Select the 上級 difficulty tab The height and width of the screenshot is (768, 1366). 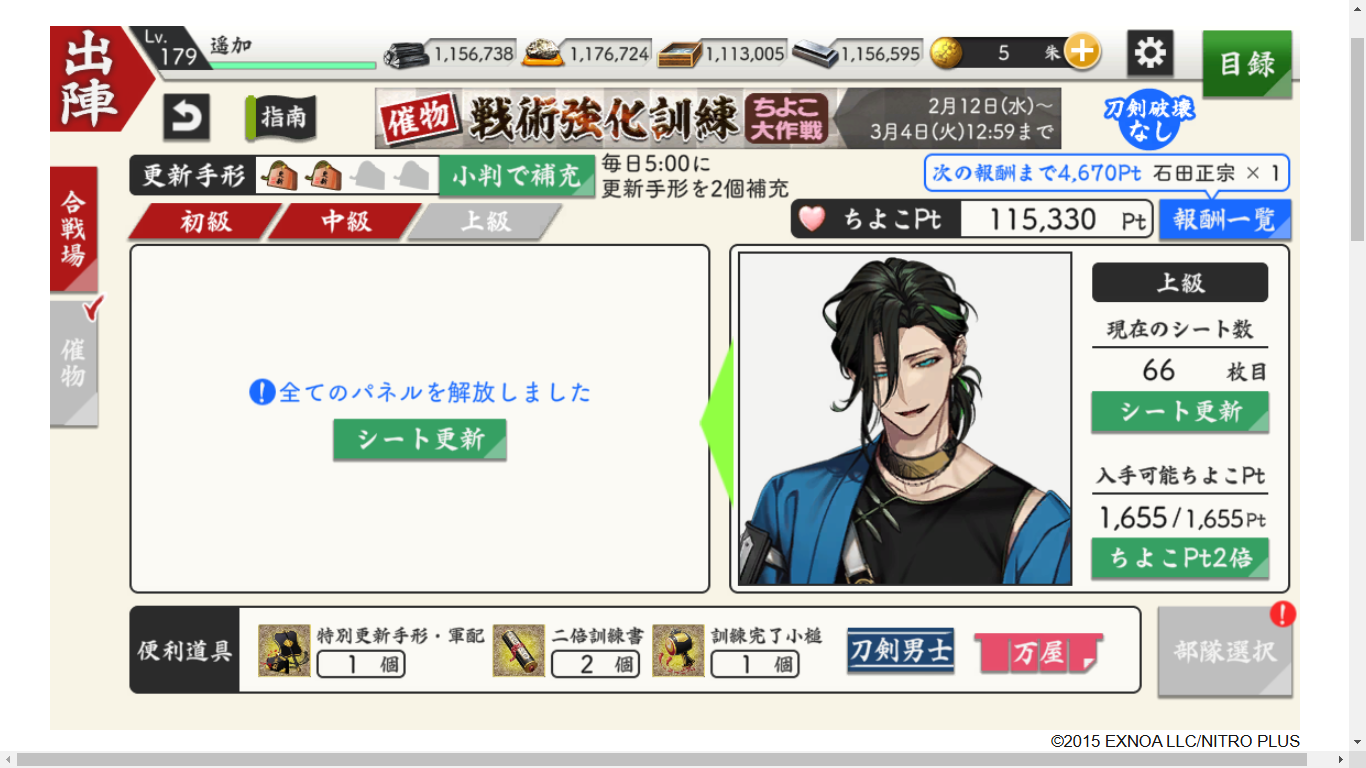[x=485, y=221]
